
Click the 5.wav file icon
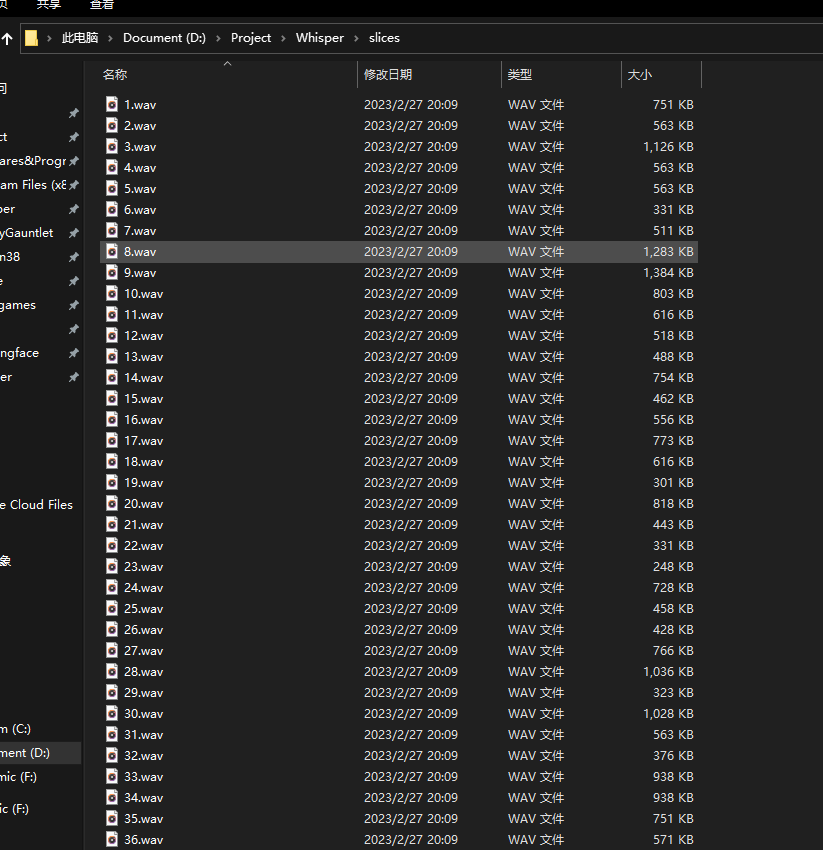click(112, 189)
